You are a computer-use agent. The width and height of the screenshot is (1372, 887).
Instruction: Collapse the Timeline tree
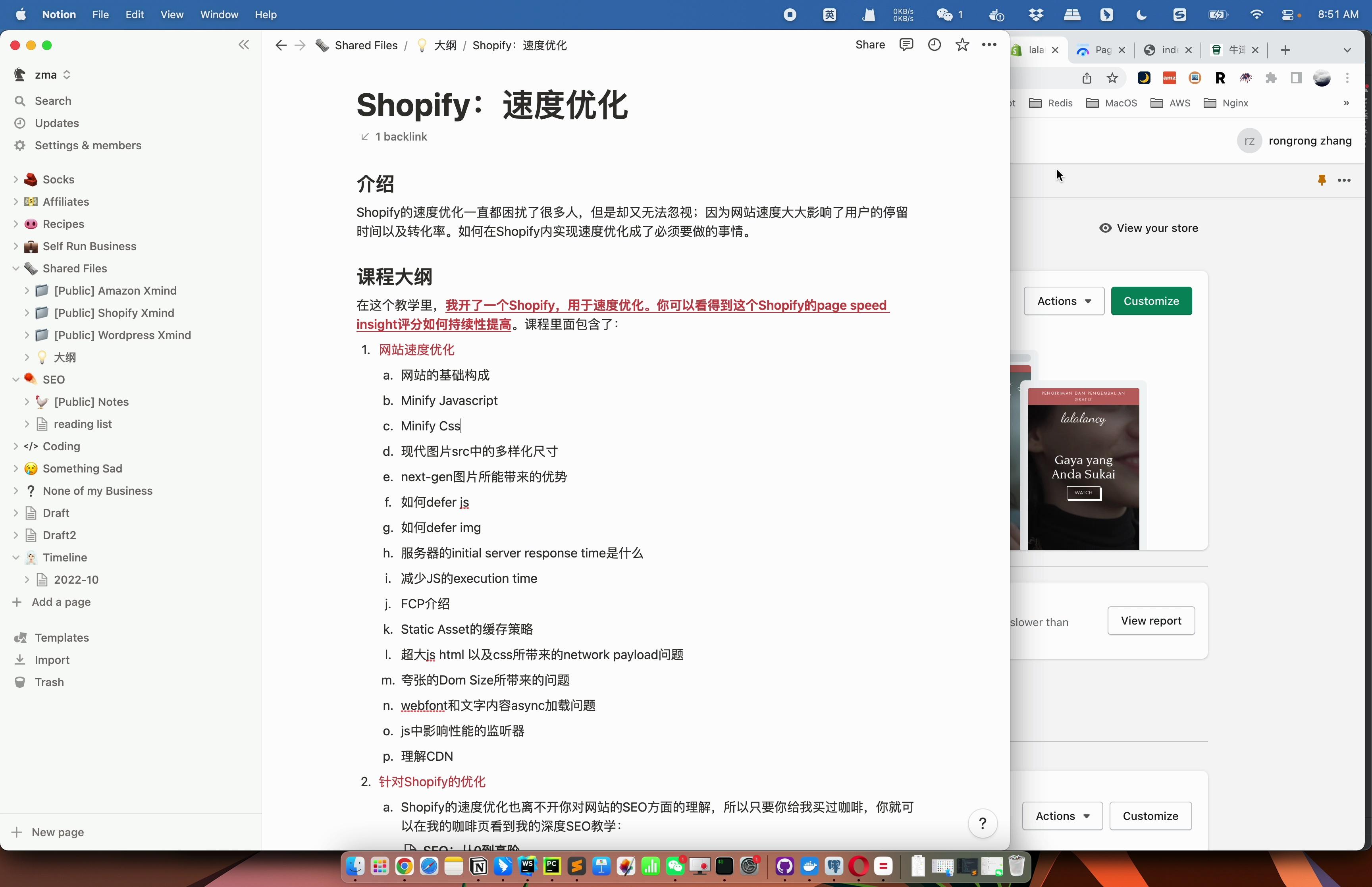pos(15,557)
